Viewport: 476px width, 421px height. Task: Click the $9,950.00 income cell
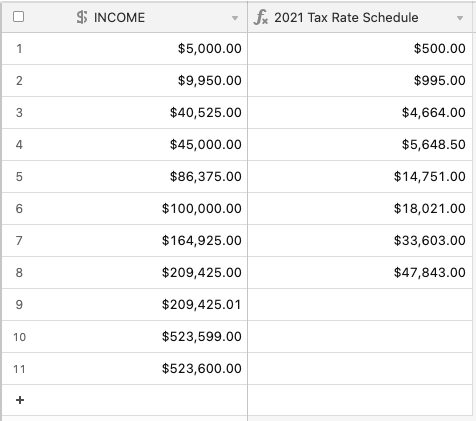125,81
